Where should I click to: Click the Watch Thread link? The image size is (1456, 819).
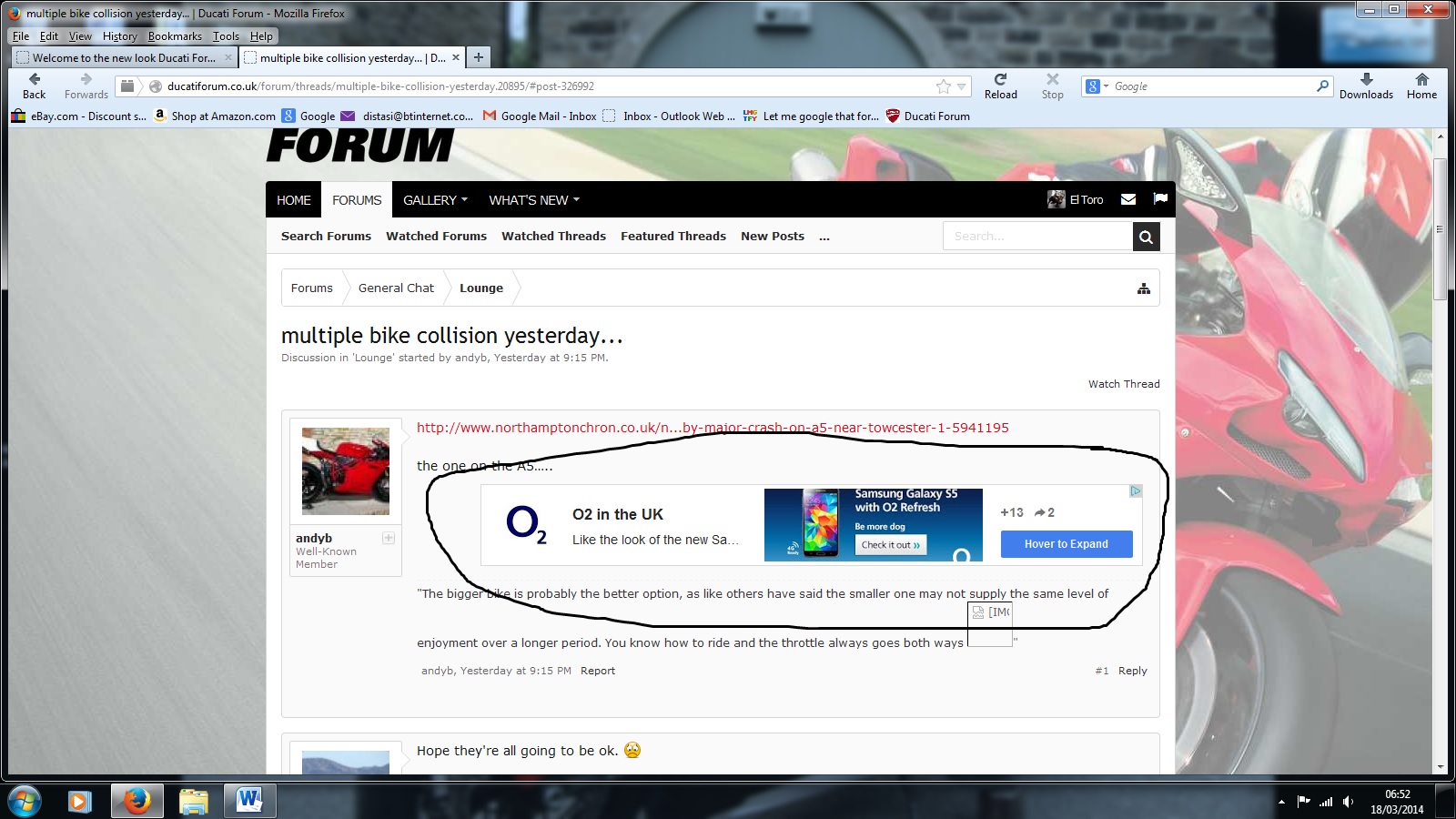[x=1124, y=384]
